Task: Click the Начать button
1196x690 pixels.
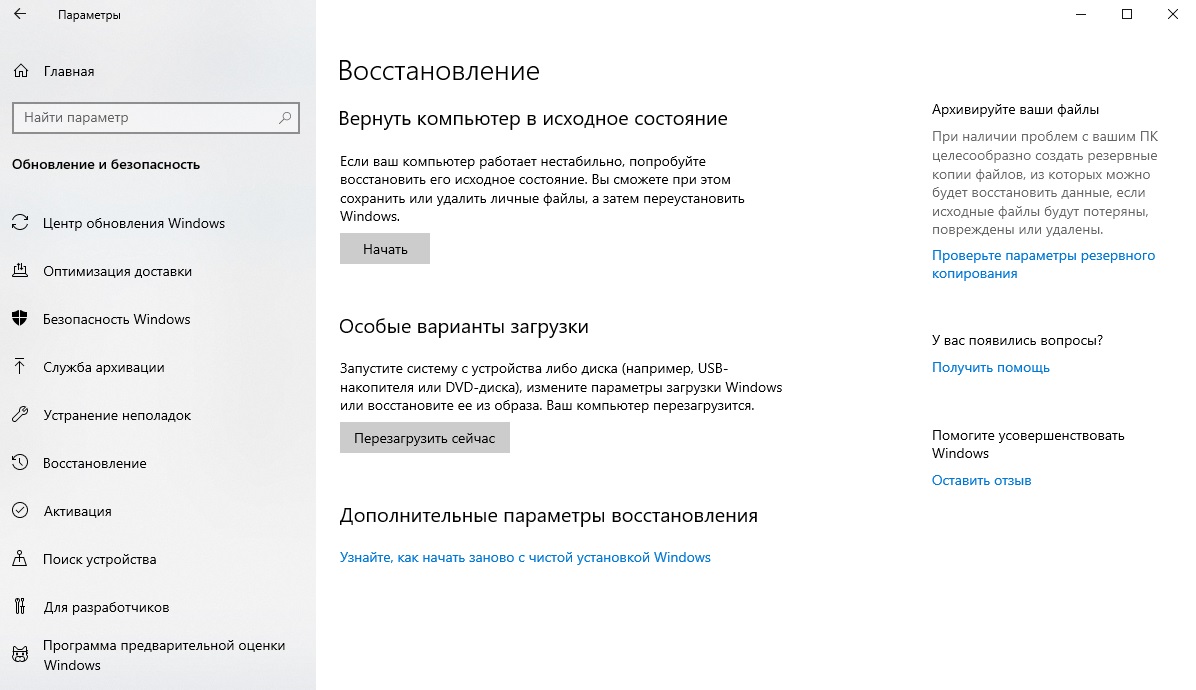Action: [x=384, y=249]
